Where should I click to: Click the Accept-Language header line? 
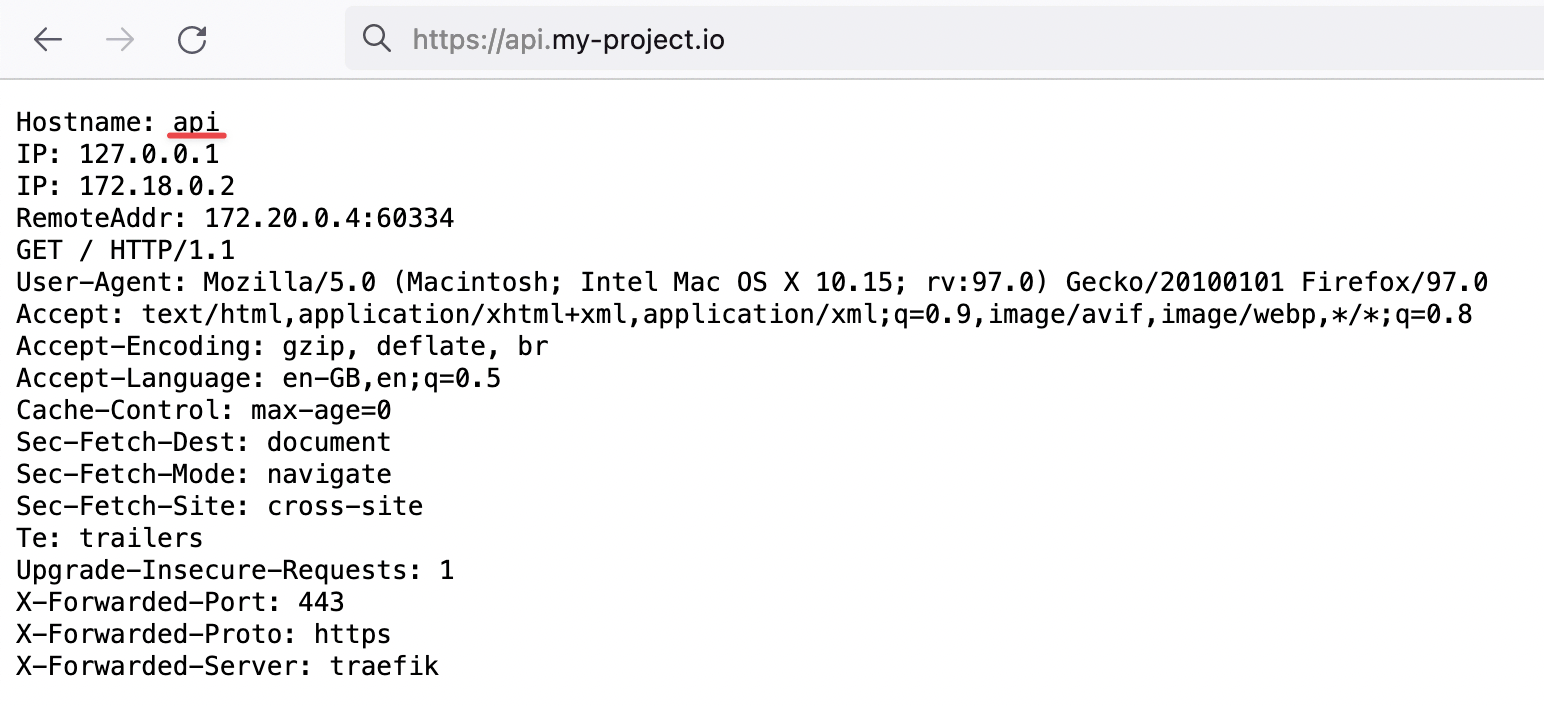[258, 378]
